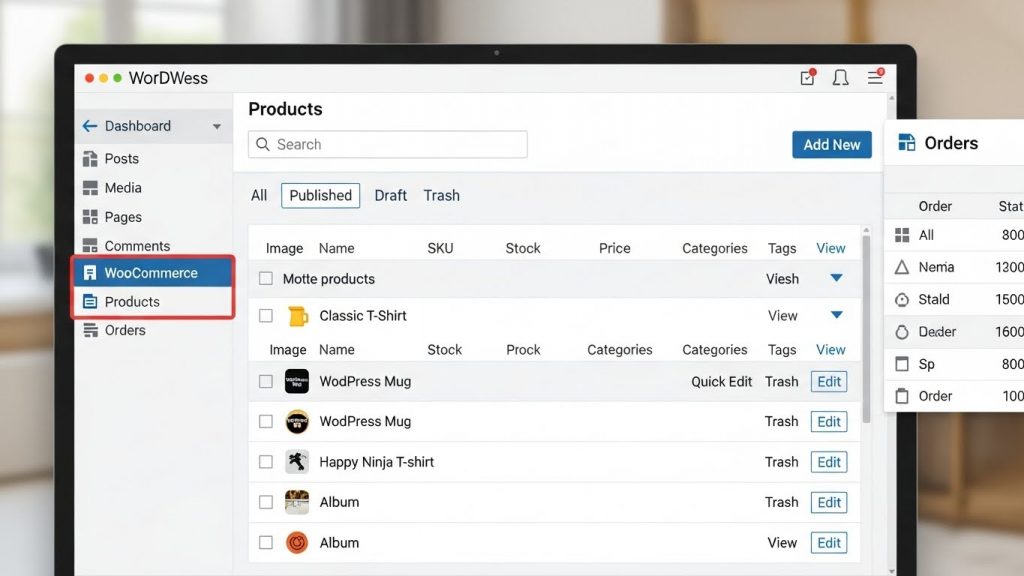Image resolution: width=1024 pixels, height=576 pixels.
Task: Select the Deder icon in Orders panel
Action: click(902, 332)
